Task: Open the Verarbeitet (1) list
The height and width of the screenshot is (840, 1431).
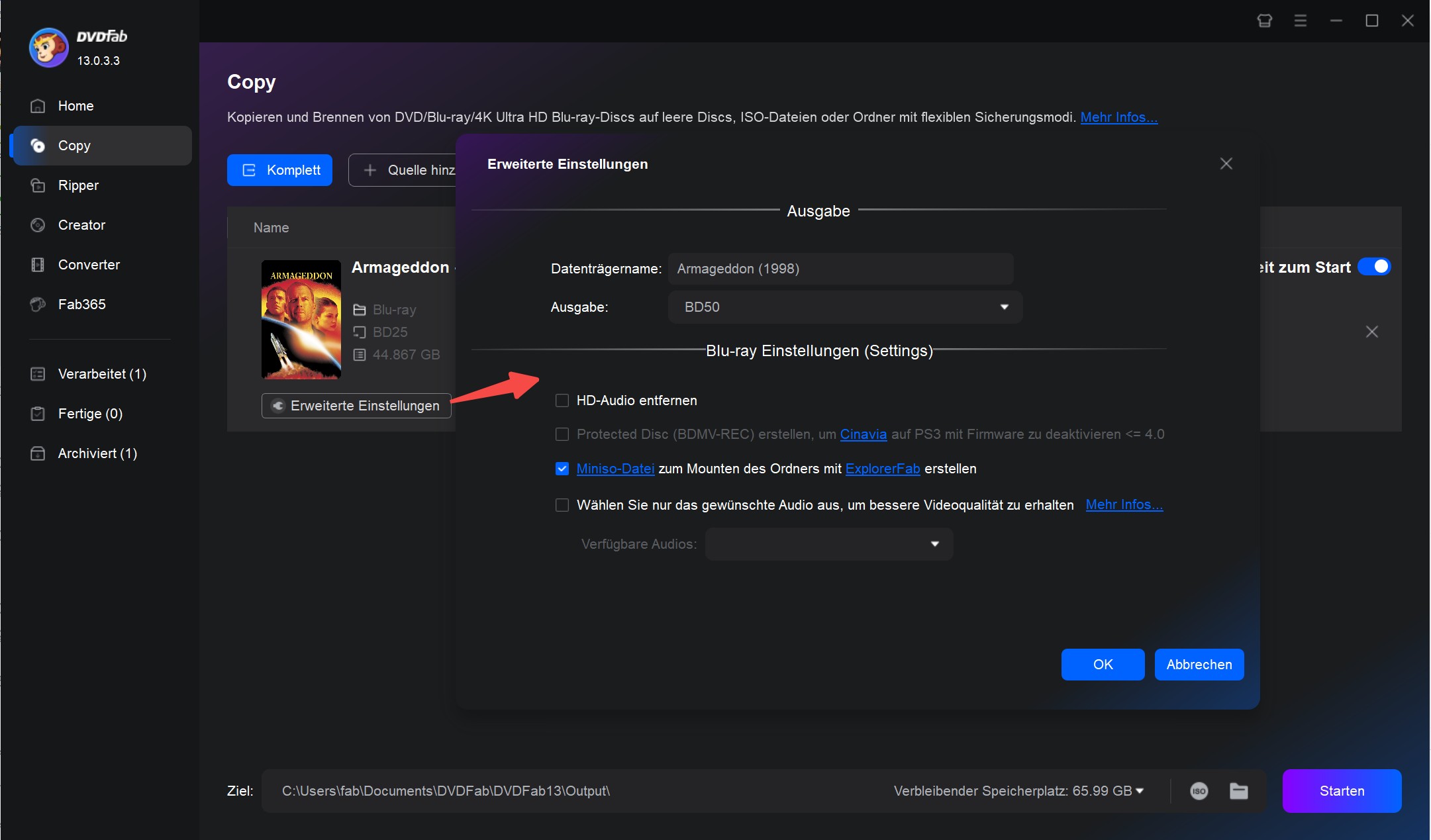Action: coord(102,374)
